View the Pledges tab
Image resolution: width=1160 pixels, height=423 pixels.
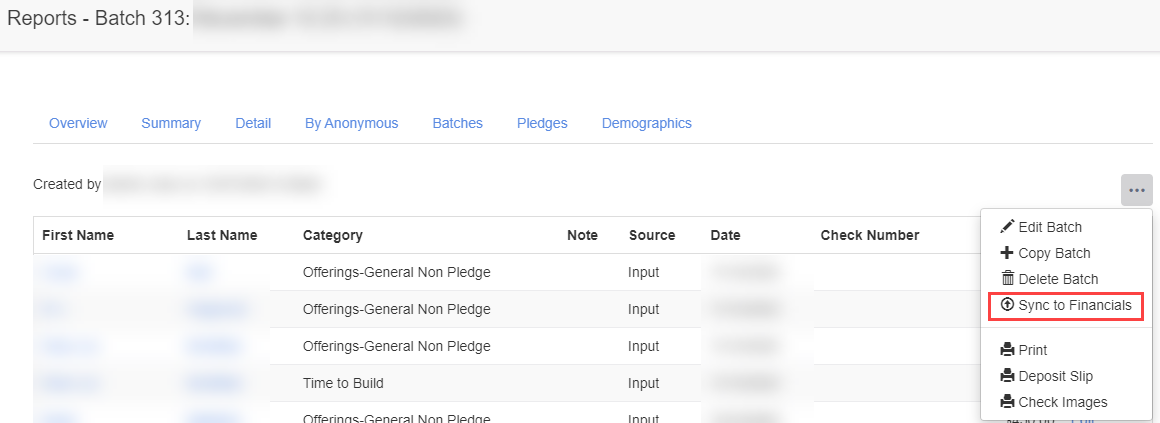click(x=542, y=123)
